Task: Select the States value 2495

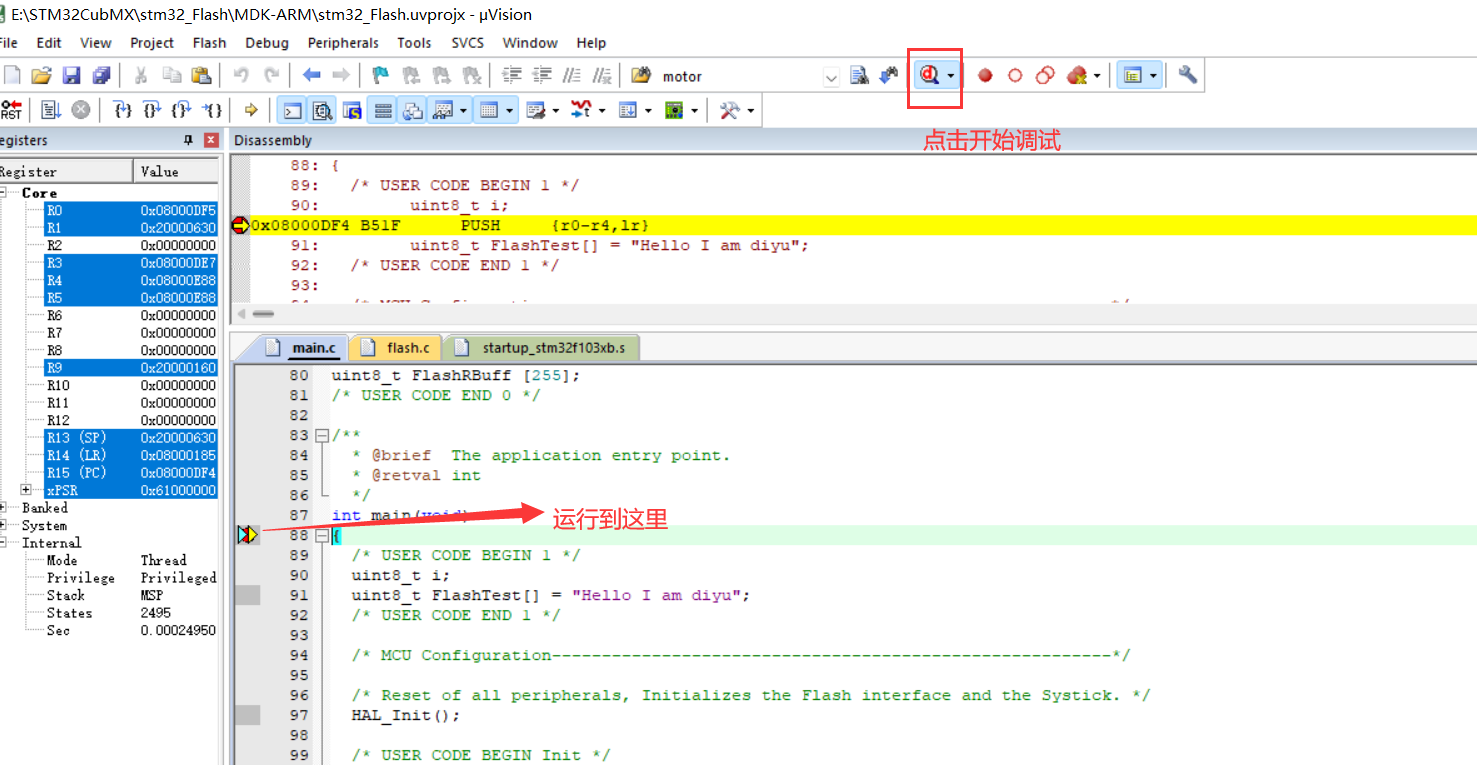Action: (155, 613)
